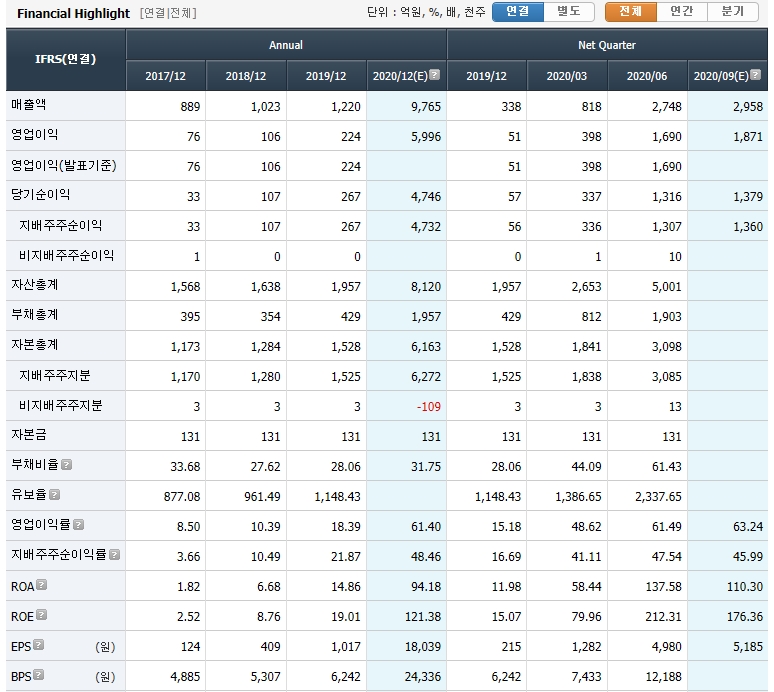This screenshot has width=774, height=692.
Task: Click the 비지배주주지분 row label
Action: tap(60, 405)
